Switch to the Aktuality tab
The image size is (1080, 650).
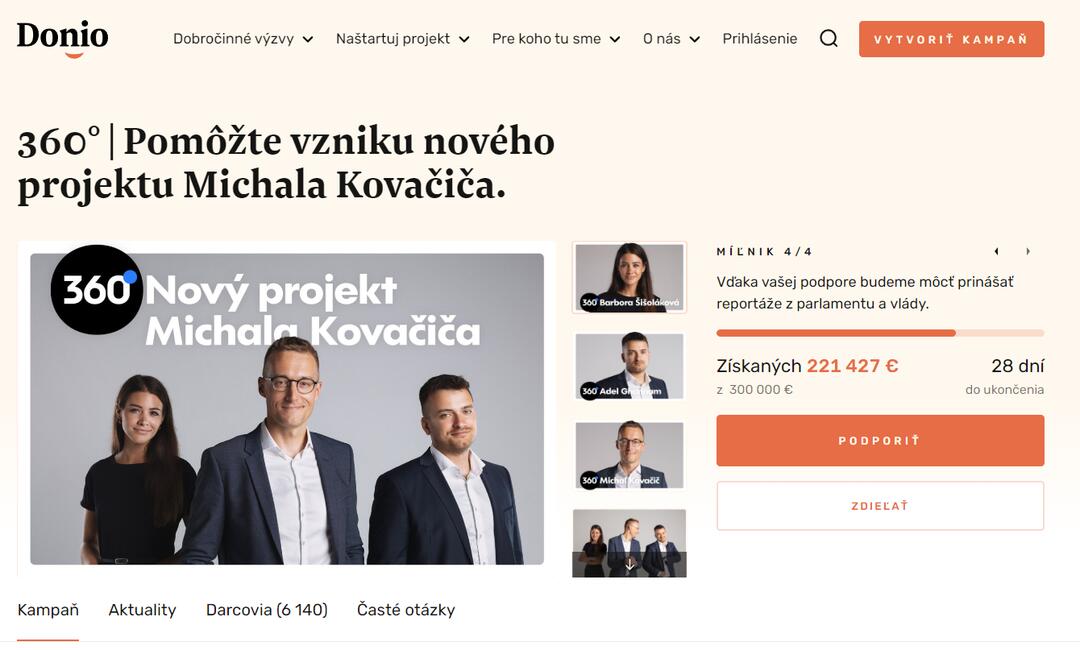pyautogui.click(x=142, y=610)
